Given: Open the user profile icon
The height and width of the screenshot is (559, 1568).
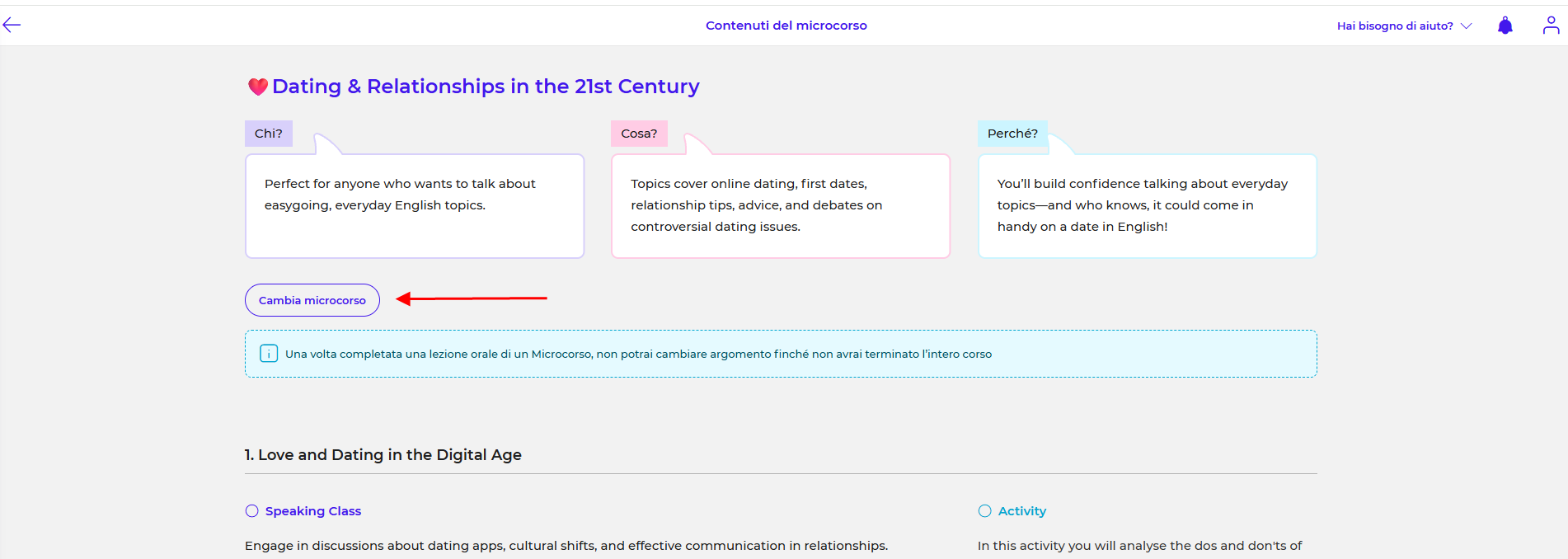Looking at the screenshot, I should click(x=1551, y=26).
